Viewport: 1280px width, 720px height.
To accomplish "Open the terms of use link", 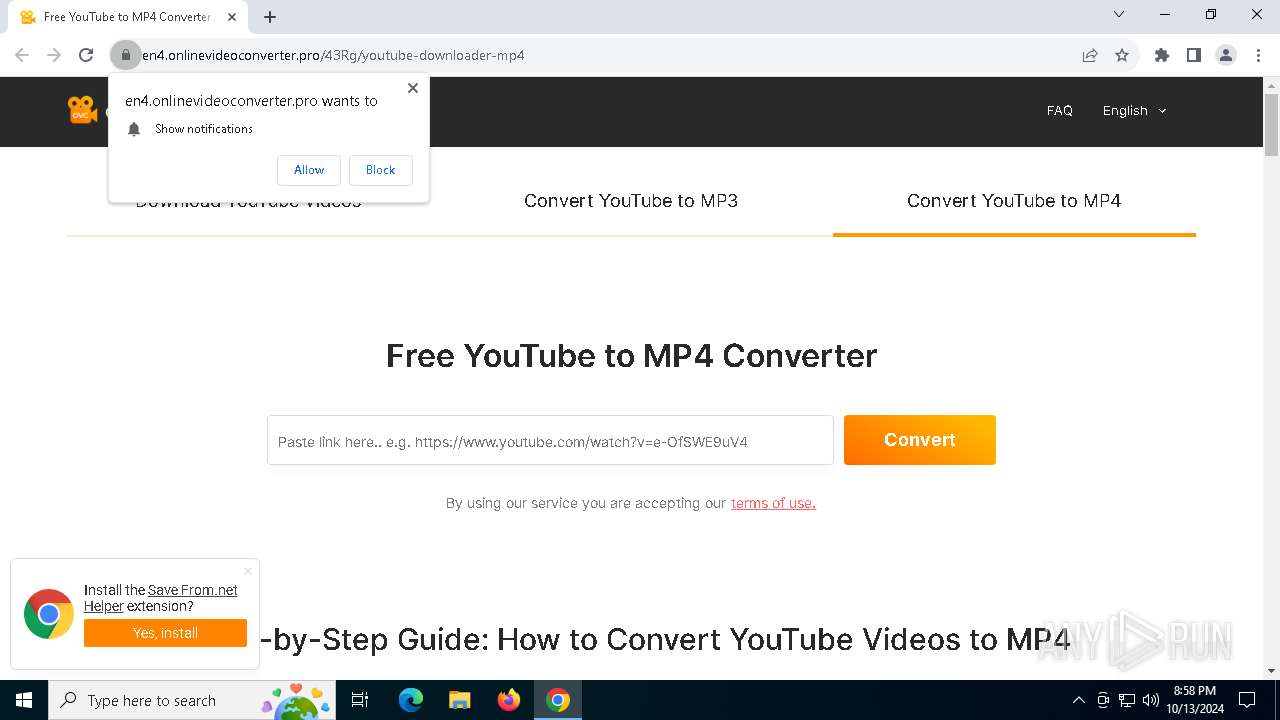I will (x=773, y=503).
